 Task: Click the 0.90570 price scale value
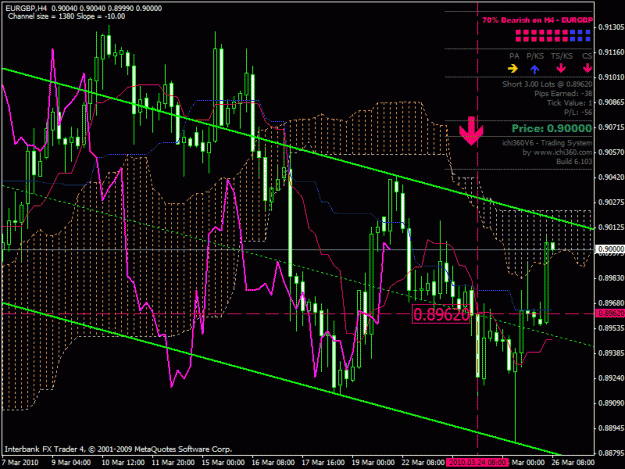(611, 152)
